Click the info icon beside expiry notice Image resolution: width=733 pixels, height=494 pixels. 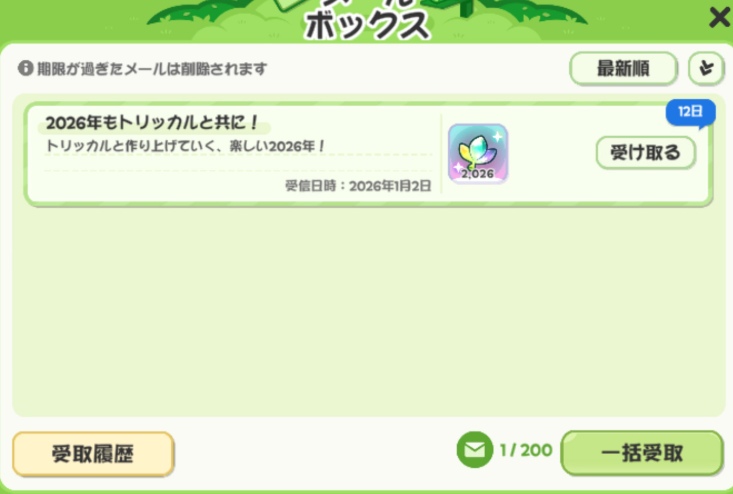pos(25,68)
